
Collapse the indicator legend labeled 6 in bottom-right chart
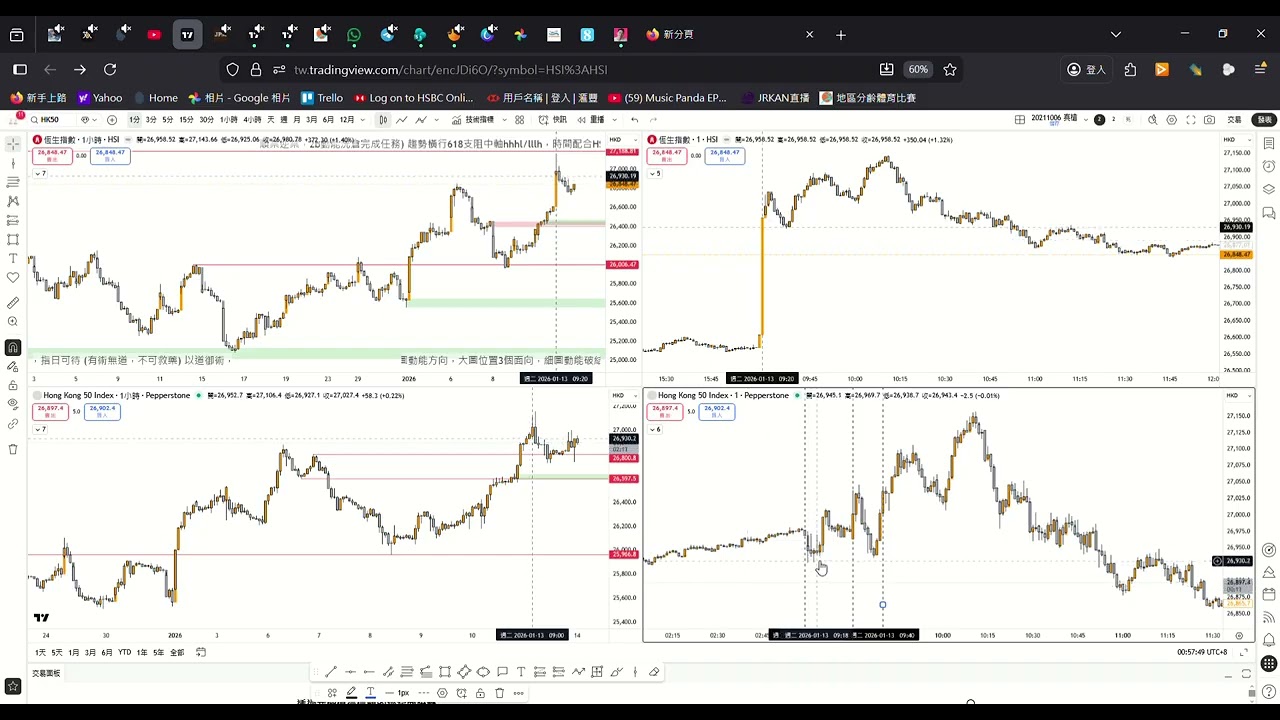click(x=654, y=429)
